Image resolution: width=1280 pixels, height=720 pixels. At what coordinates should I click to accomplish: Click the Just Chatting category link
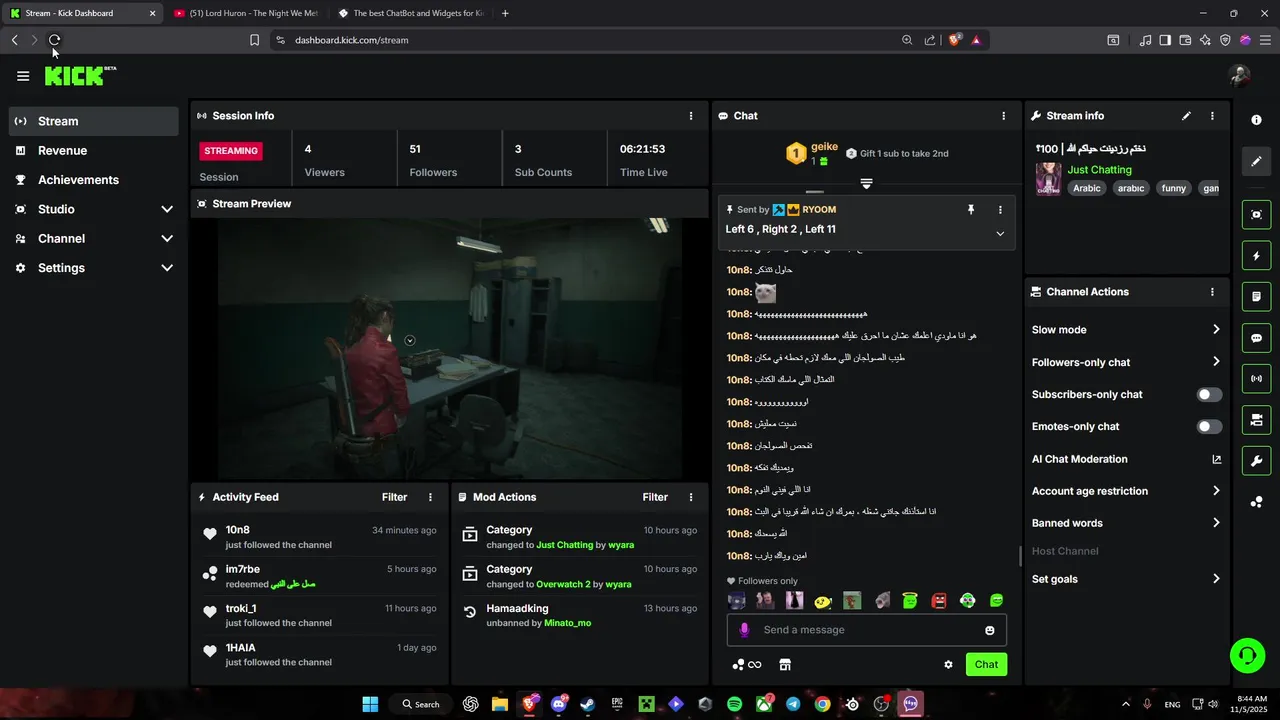tap(1099, 170)
